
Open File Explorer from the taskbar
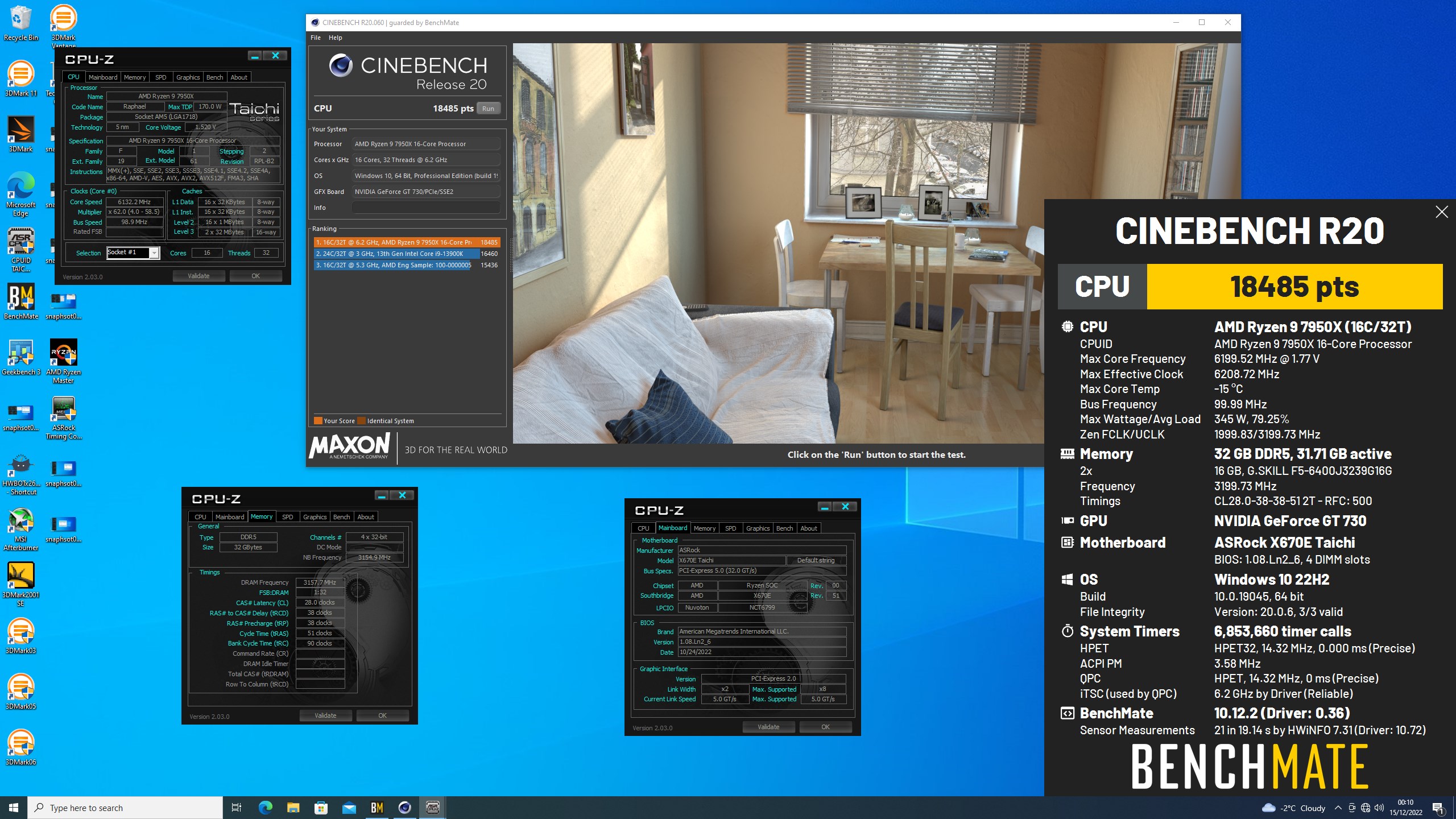(293, 808)
